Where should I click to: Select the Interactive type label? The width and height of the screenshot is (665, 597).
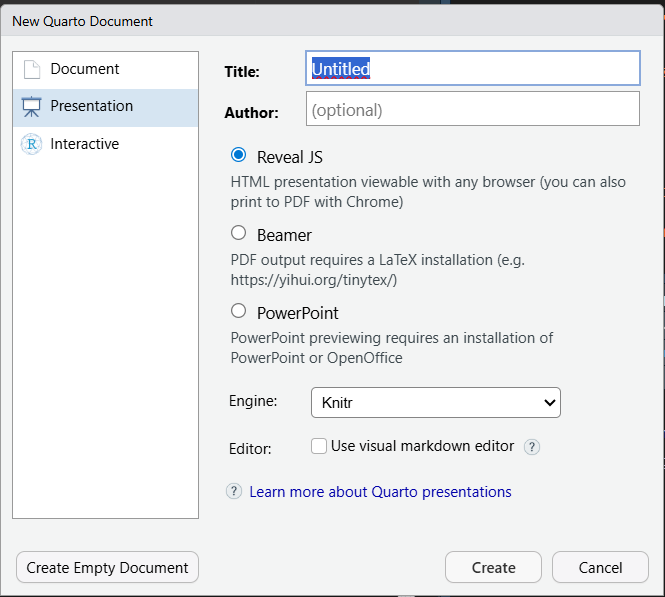(x=85, y=144)
